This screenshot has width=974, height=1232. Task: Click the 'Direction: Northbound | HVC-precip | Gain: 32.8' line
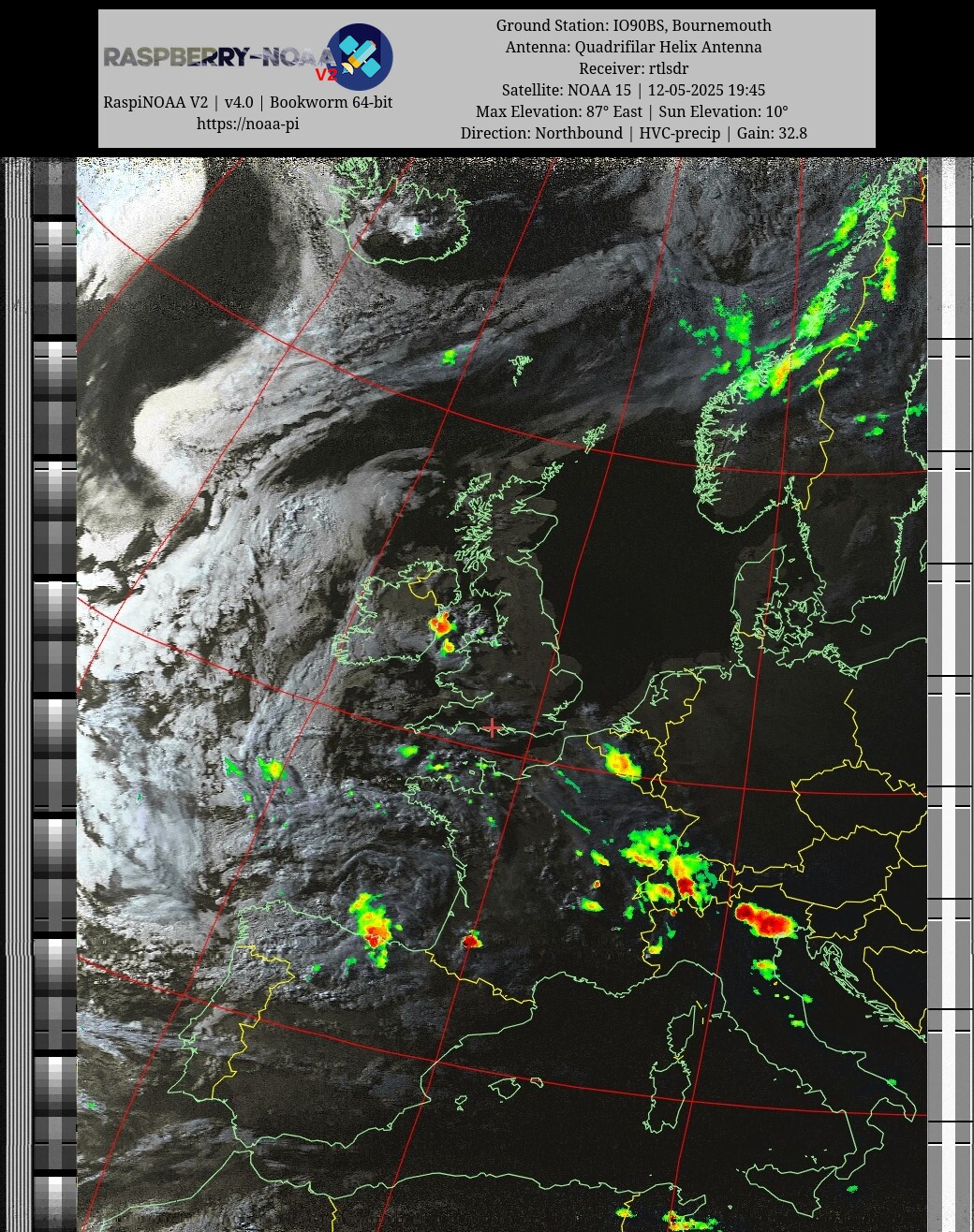(634, 133)
